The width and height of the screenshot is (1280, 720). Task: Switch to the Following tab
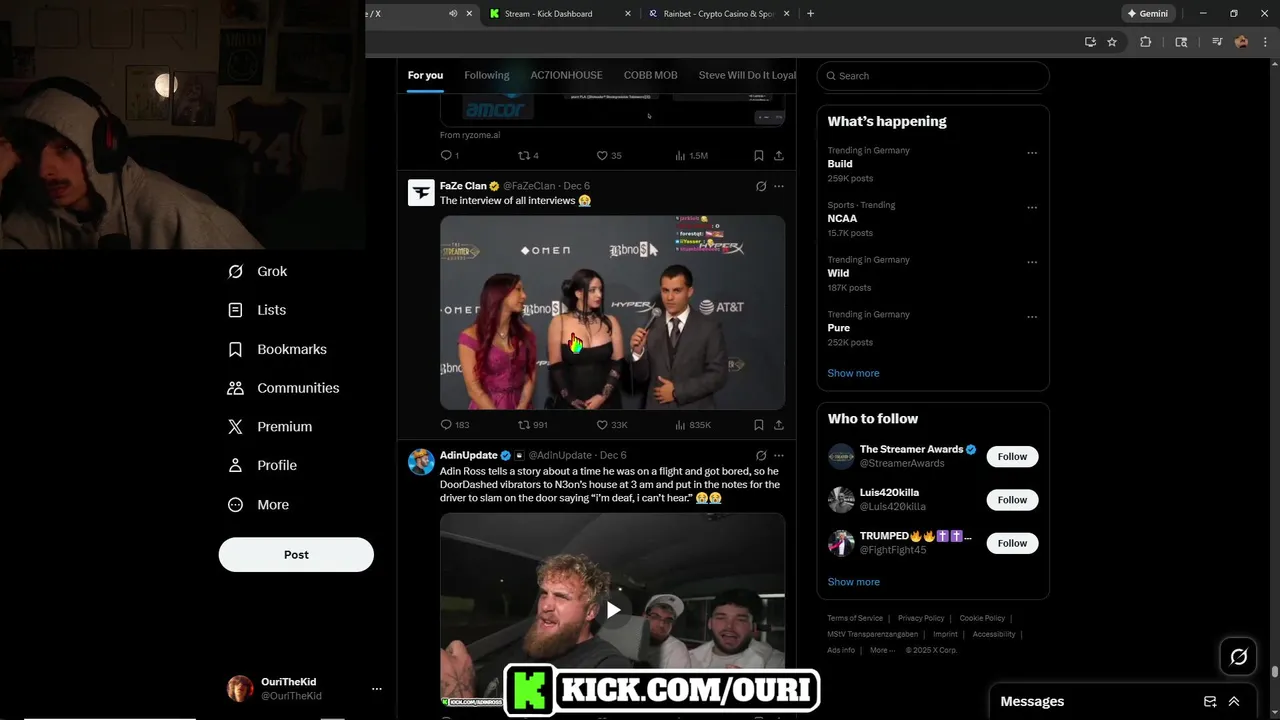coord(487,75)
